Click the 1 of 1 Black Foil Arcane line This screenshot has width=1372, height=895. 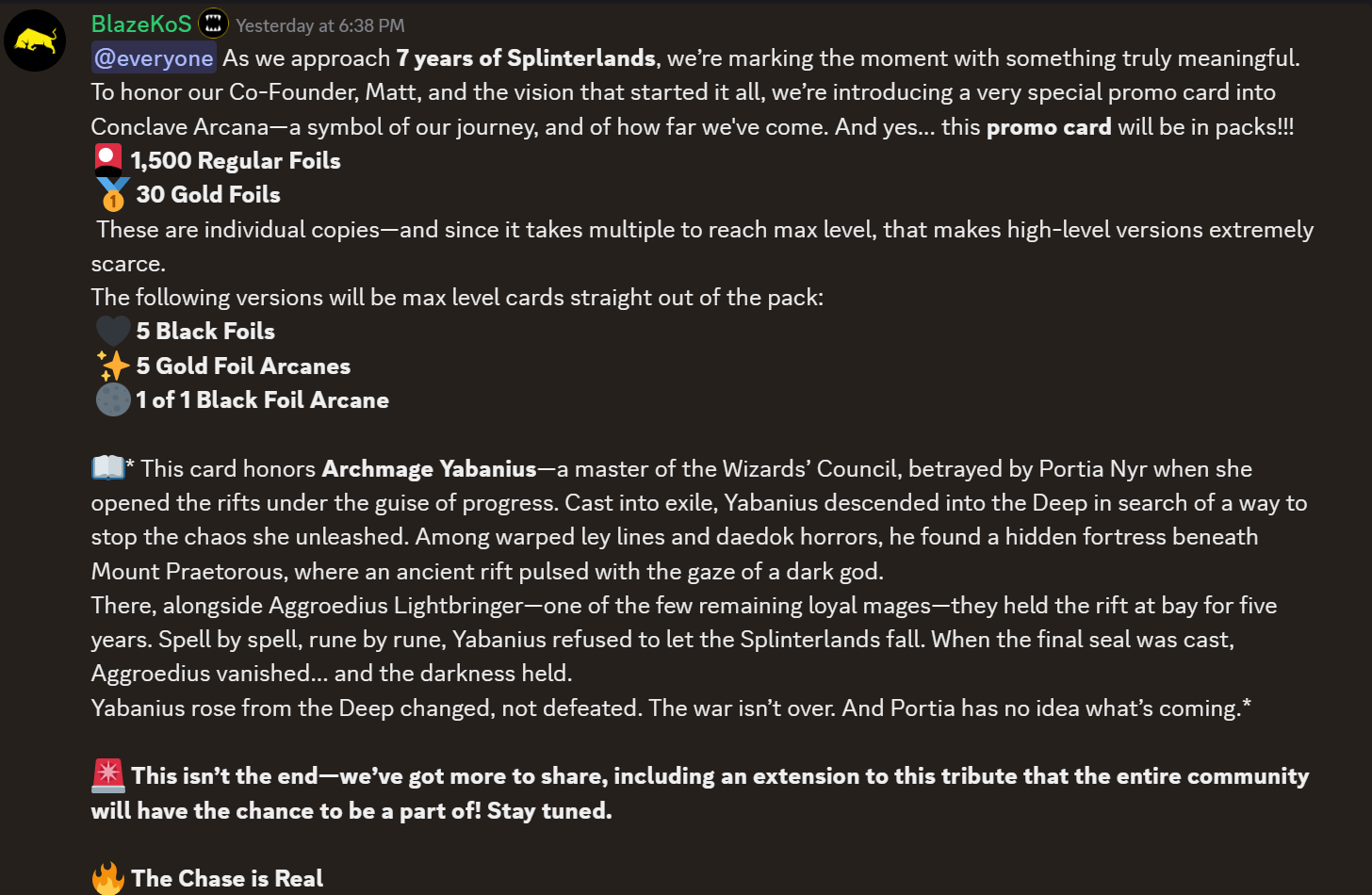(262, 400)
